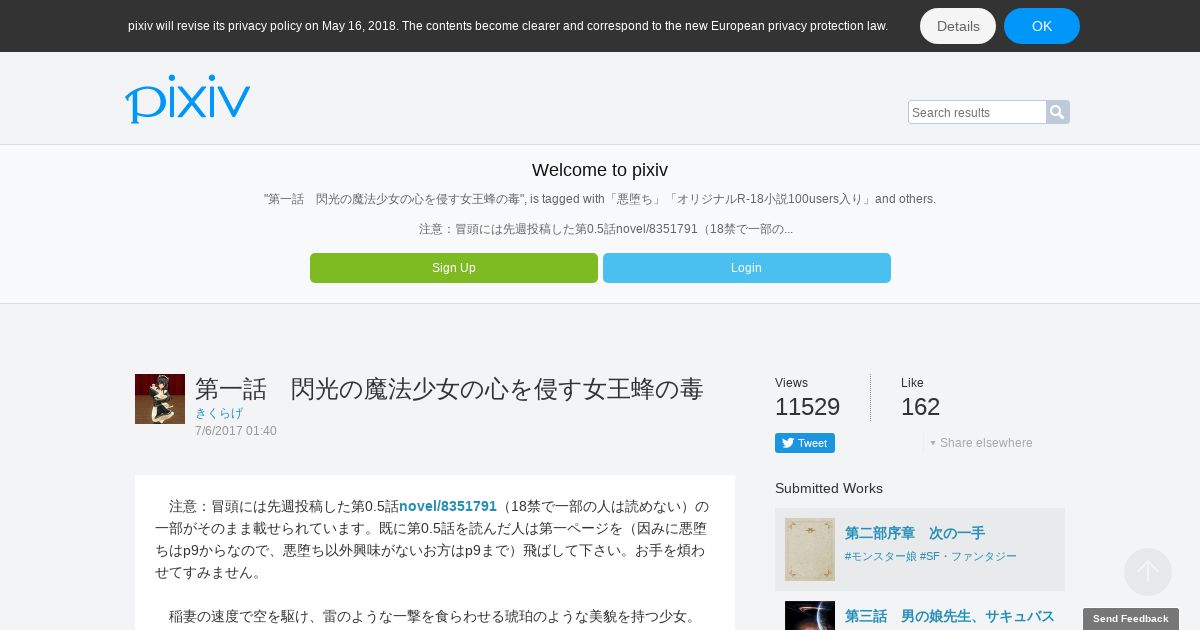Click the #モンスター娘 tag

881,556
